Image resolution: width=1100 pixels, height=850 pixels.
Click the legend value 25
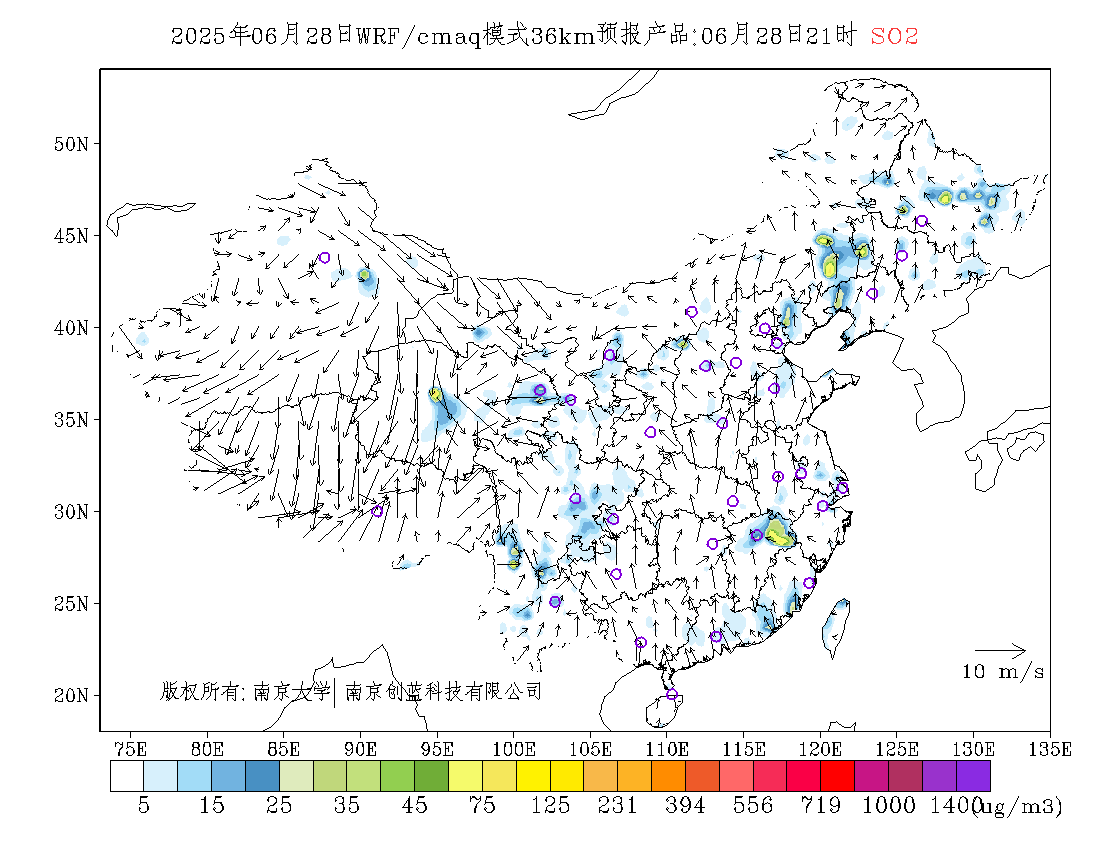point(279,806)
